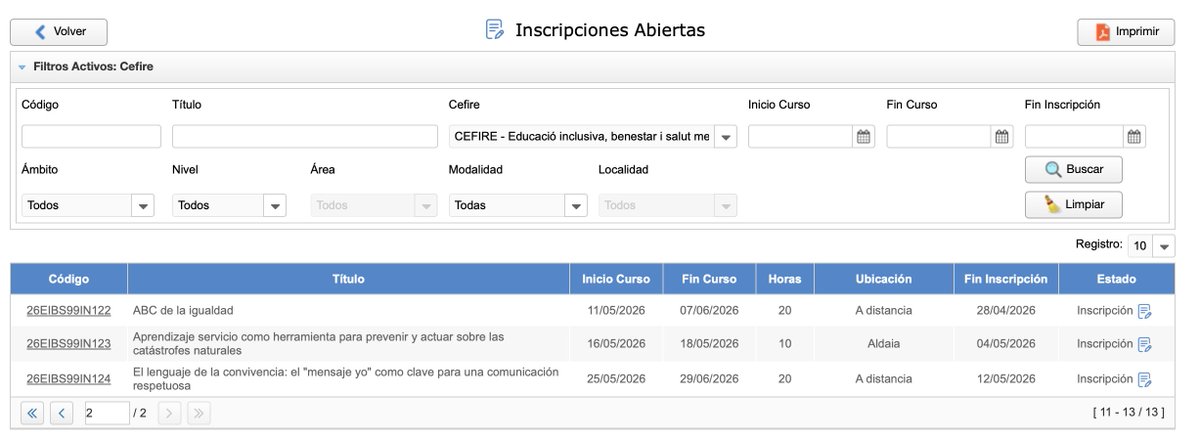Image resolution: width=1200 pixels, height=439 pixels.
Task: Click inscription icon for ABC de la igualdad
Action: [1145, 311]
